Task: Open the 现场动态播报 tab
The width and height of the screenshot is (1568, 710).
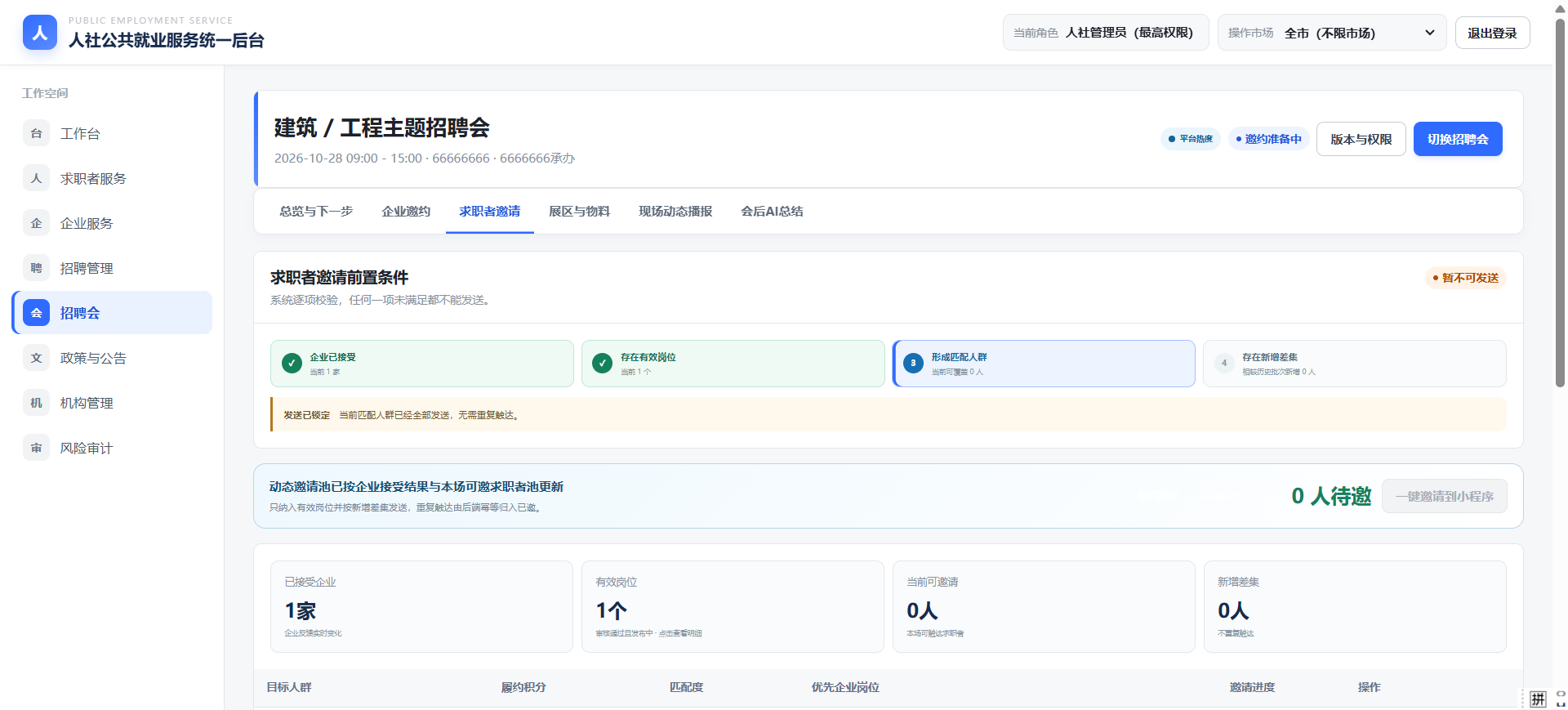Action: (x=675, y=212)
